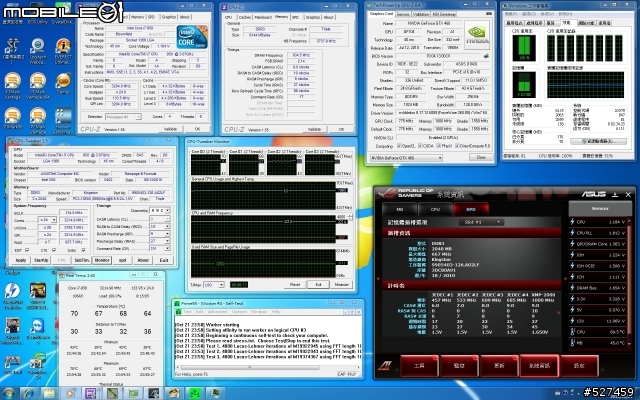Click Reset in CPU-Tweaker Monitor
The image size is (640, 400).
[295, 284]
